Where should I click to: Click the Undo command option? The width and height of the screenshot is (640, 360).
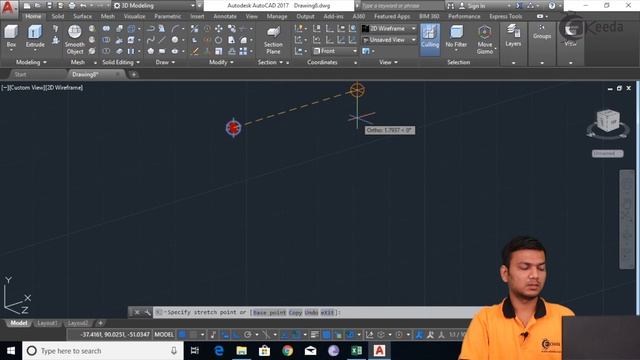(x=311, y=312)
